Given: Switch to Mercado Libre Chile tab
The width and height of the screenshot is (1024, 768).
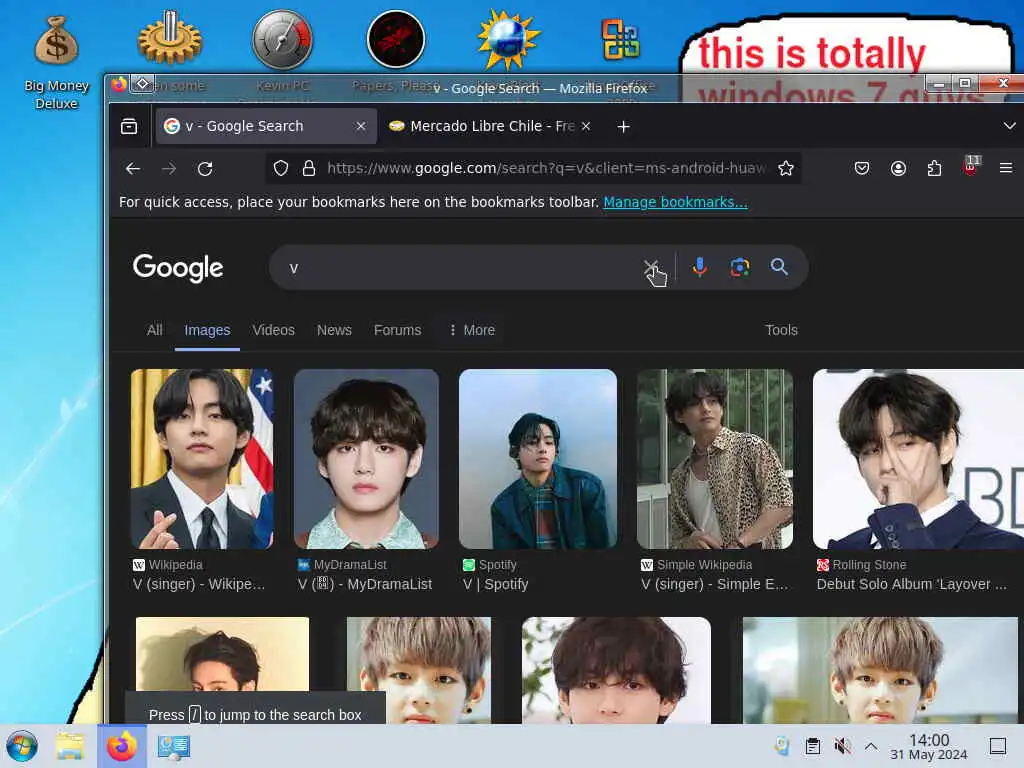Looking at the screenshot, I should pyautogui.click(x=490, y=126).
